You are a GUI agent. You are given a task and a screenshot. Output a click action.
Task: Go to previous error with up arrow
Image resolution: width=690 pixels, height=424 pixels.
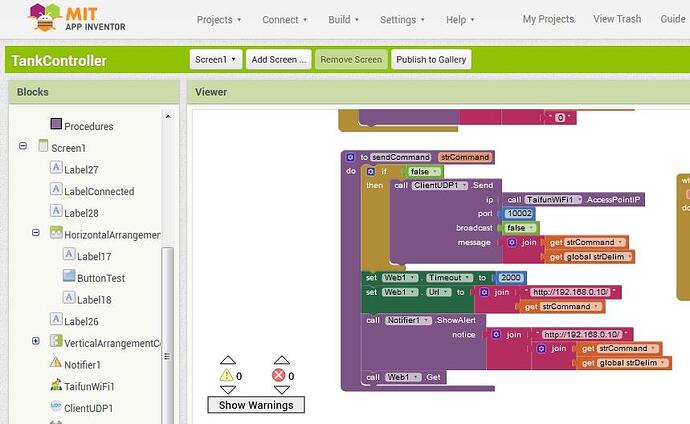(x=282, y=360)
